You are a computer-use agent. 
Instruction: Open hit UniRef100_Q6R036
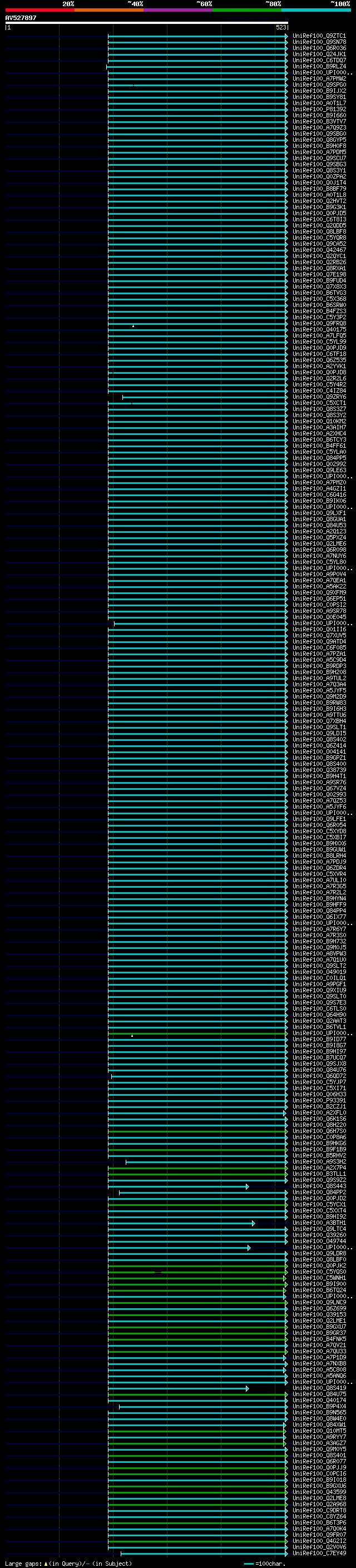tap(319, 48)
